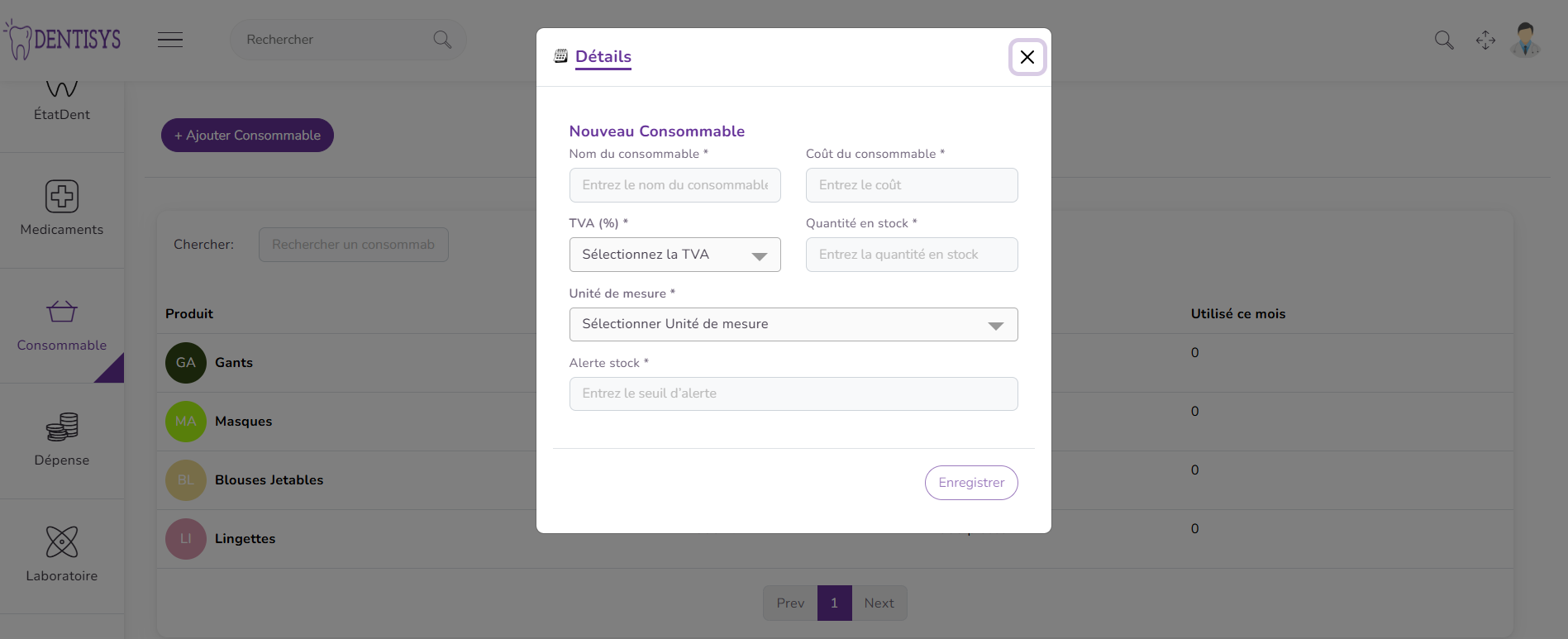1568x639 pixels.
Task: Select the ÉtatDent sidebar item
Action: [62, 103]
